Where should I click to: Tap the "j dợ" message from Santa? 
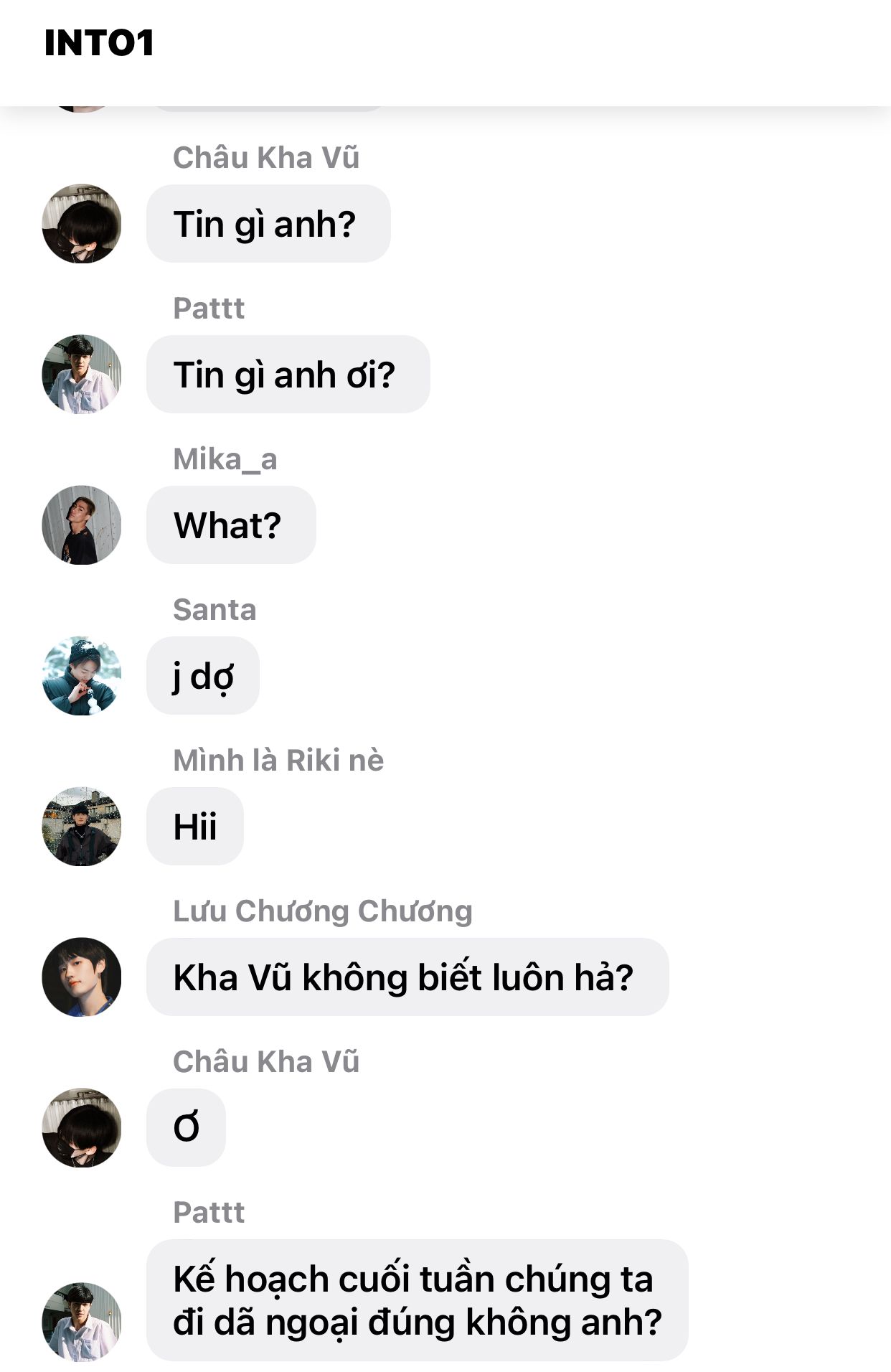[x=203, y=676]
